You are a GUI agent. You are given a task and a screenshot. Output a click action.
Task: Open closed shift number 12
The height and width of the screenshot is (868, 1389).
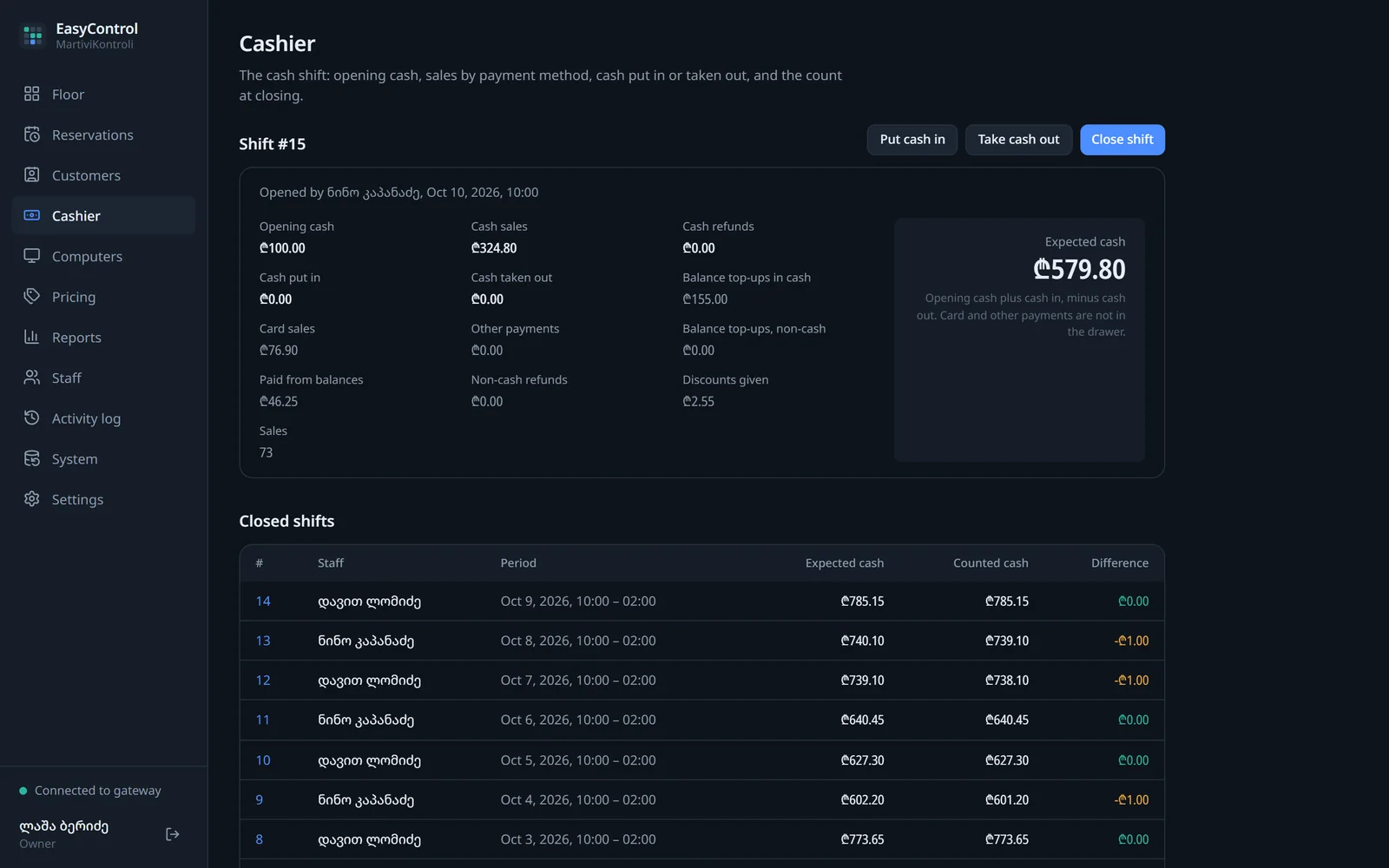click(x=263, y=681)
